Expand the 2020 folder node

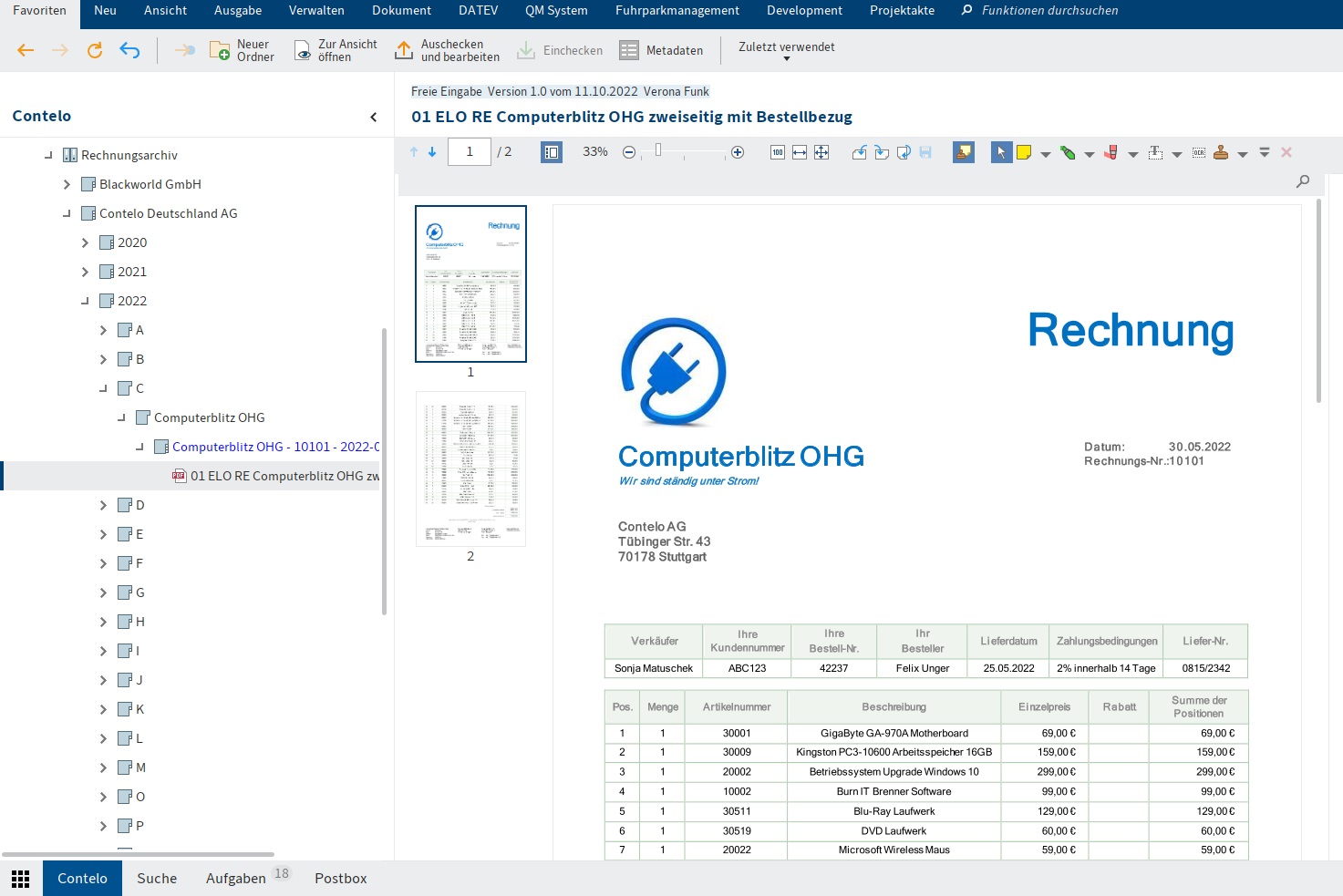[x=84, y=242]
